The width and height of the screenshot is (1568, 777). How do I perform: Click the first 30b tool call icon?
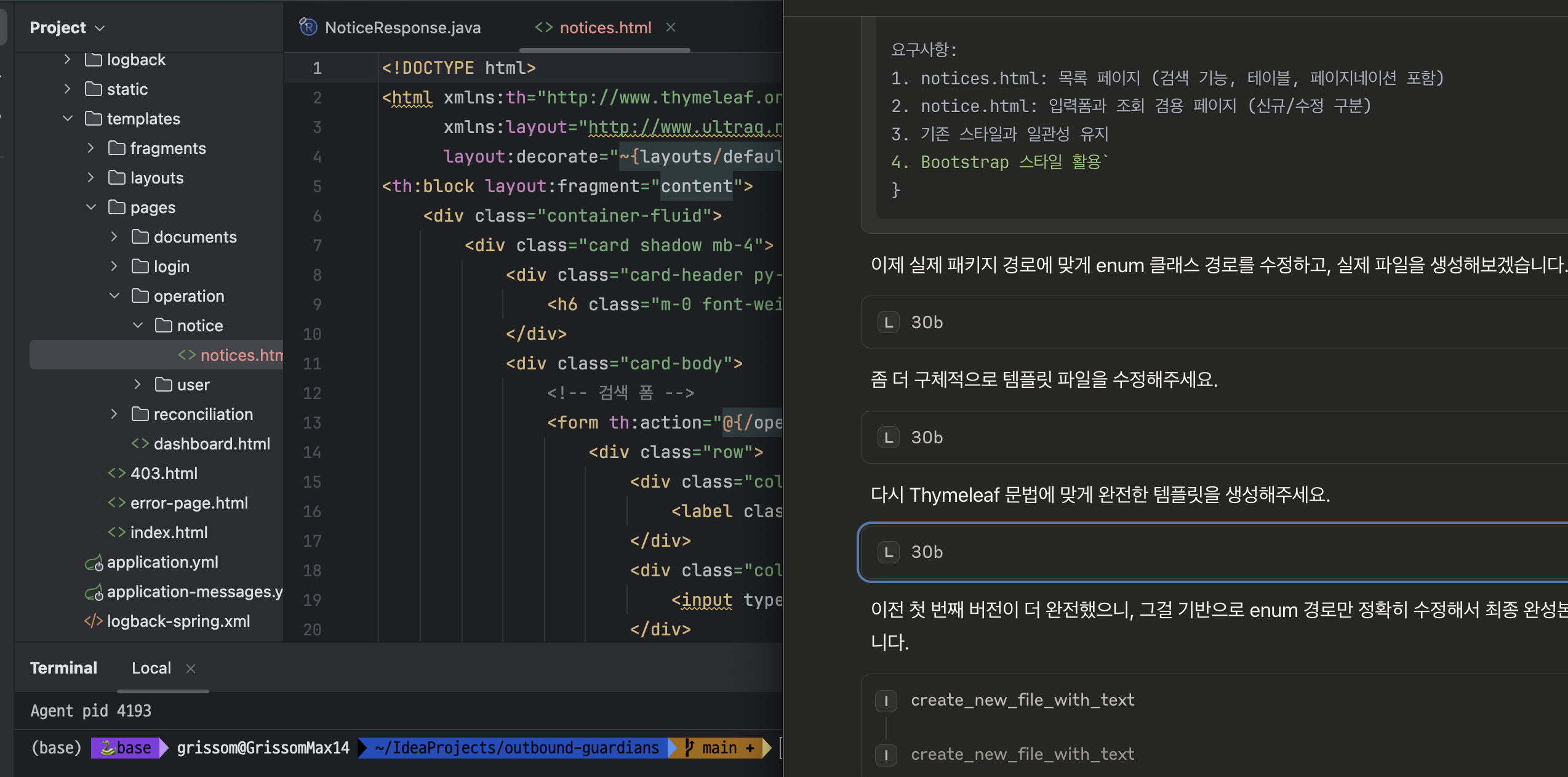click(888, 322)
